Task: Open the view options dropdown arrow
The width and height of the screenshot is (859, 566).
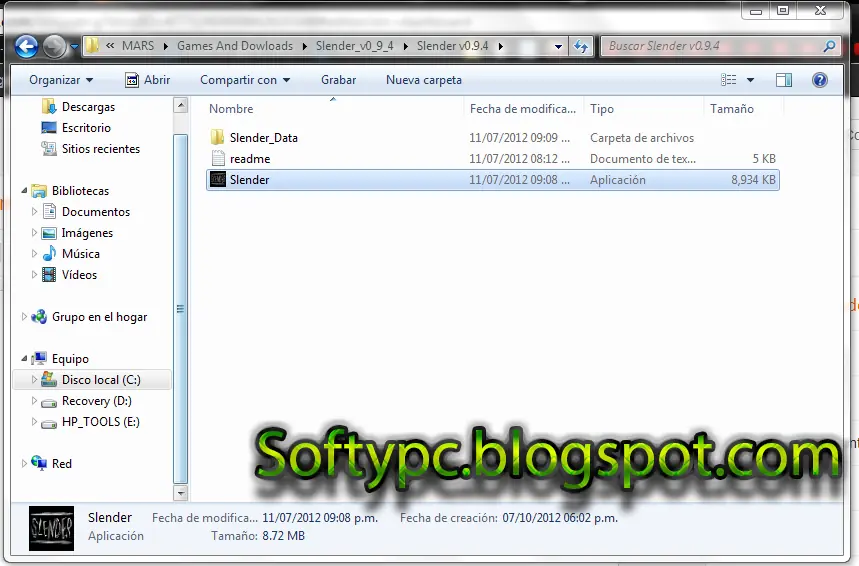Action: (751, 80)
